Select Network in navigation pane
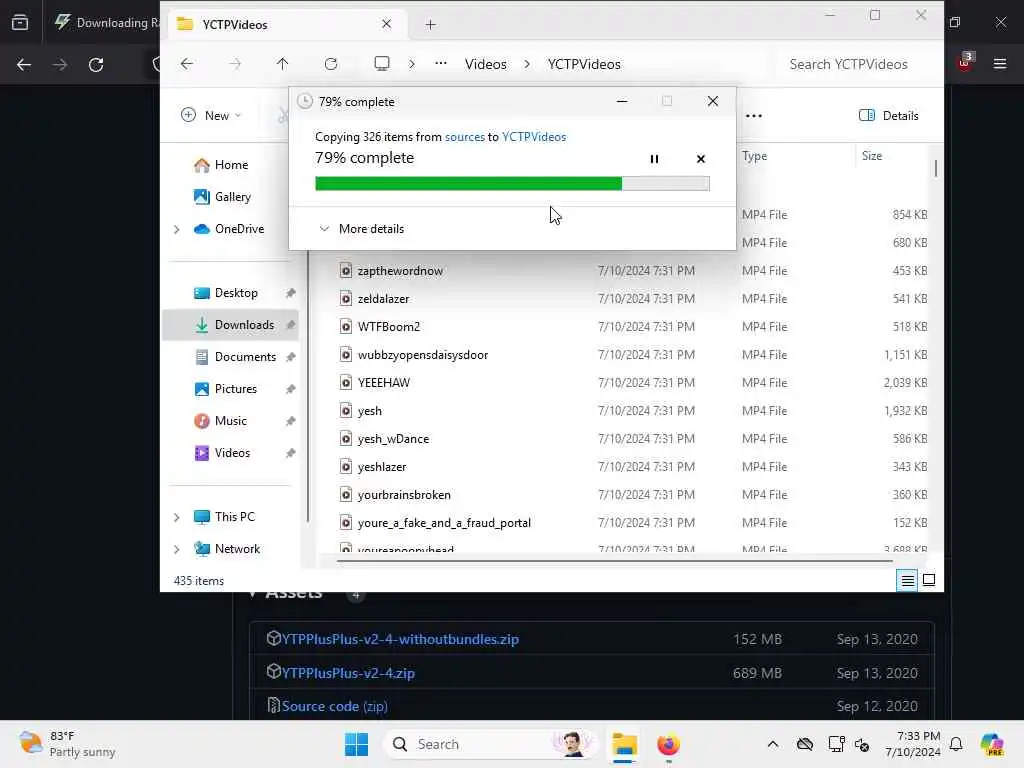Screen dimensions: 1024x768 click(x=227, y=549)
